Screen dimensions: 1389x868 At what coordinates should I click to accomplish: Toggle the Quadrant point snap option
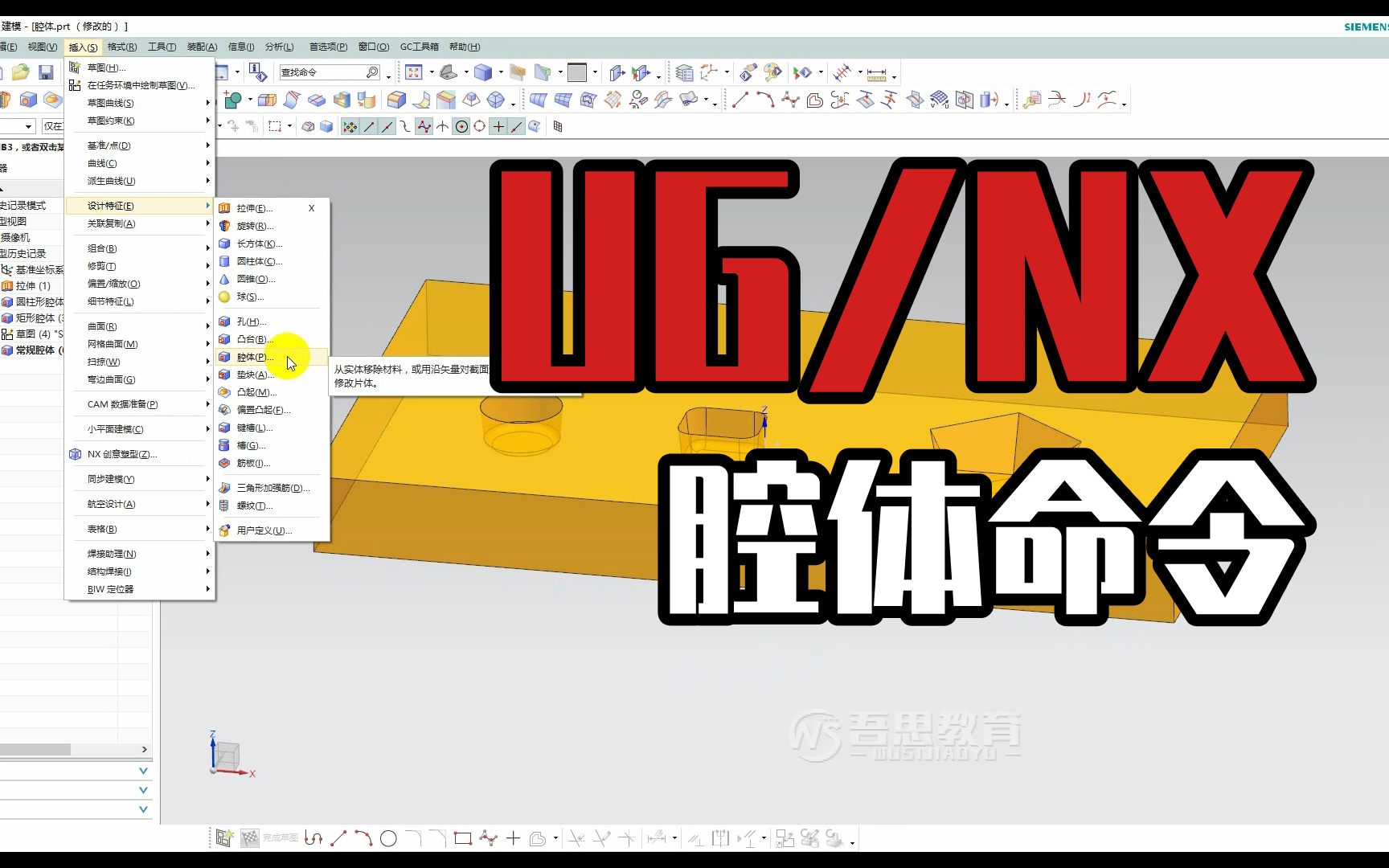pos(479,127)
